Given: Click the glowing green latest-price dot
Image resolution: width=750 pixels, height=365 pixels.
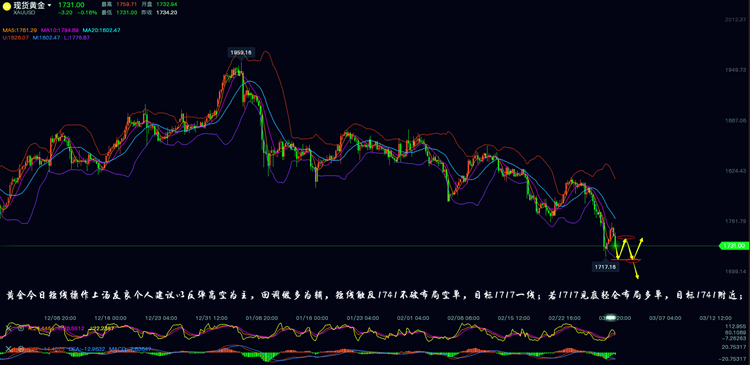Looking at the screenshot, I should [x=616, y=246].
